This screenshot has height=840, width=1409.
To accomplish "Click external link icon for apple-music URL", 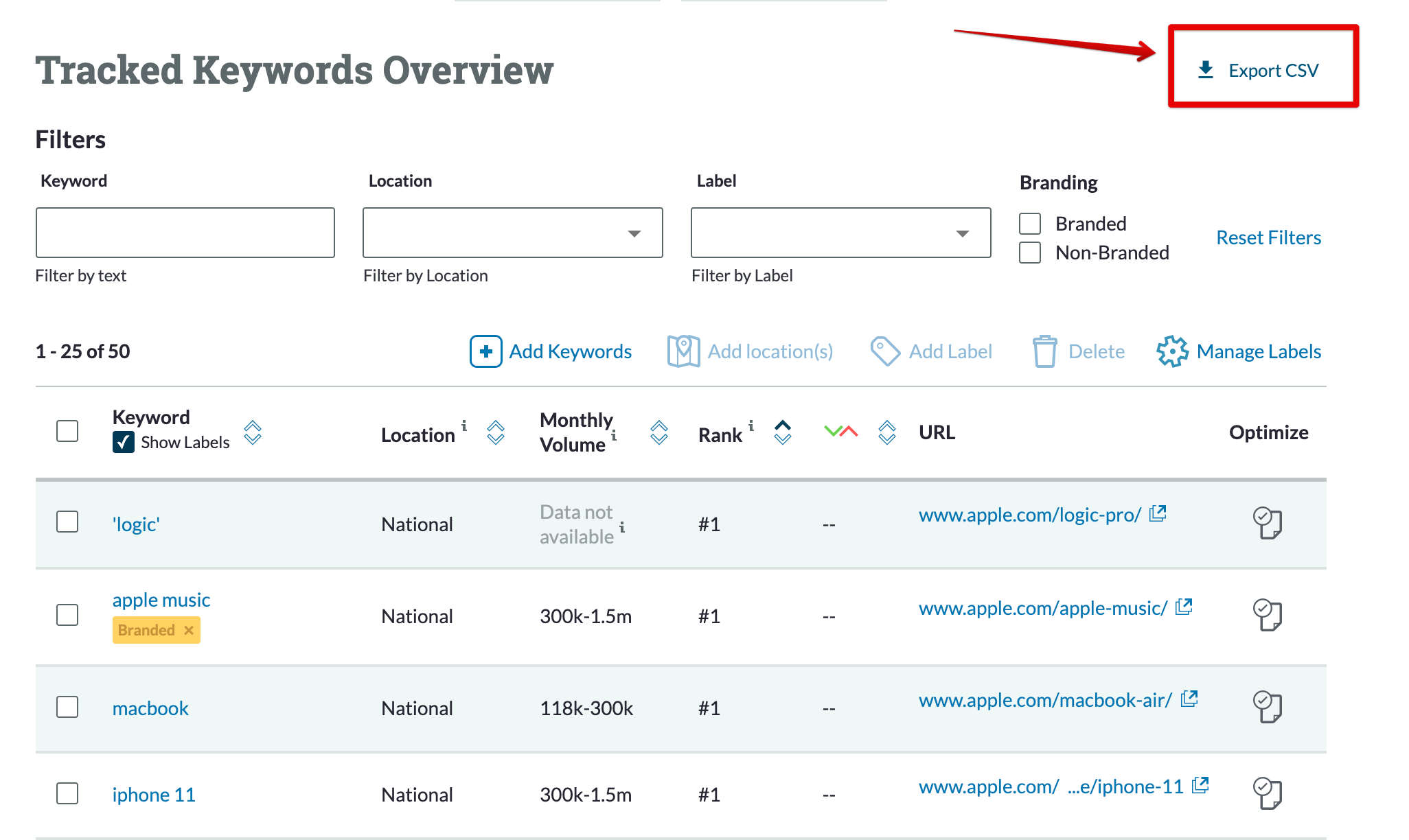I will click(1184, 606).
